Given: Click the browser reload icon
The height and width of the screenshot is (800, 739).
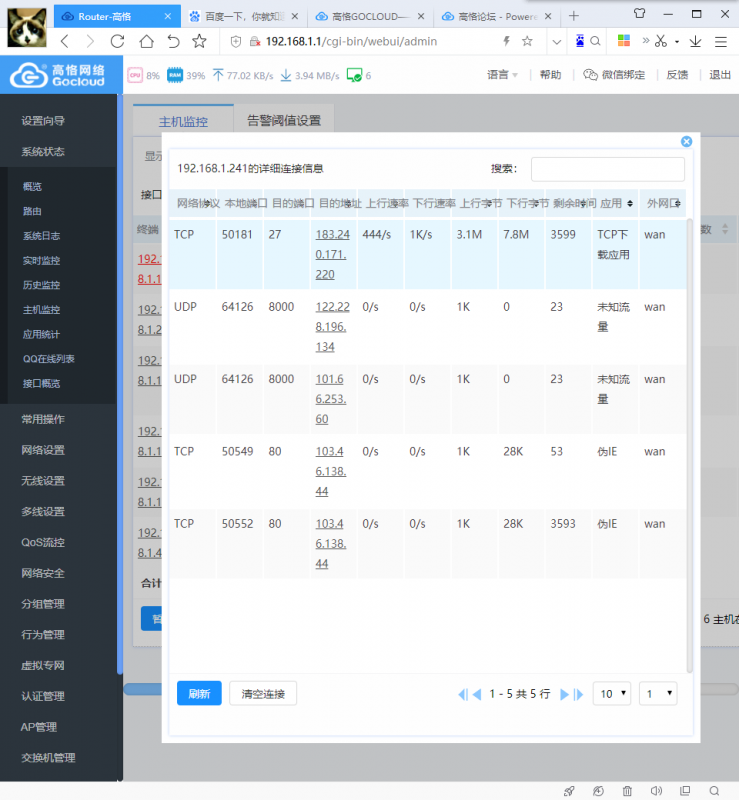Looking at the screenshot, I should 117,41.
